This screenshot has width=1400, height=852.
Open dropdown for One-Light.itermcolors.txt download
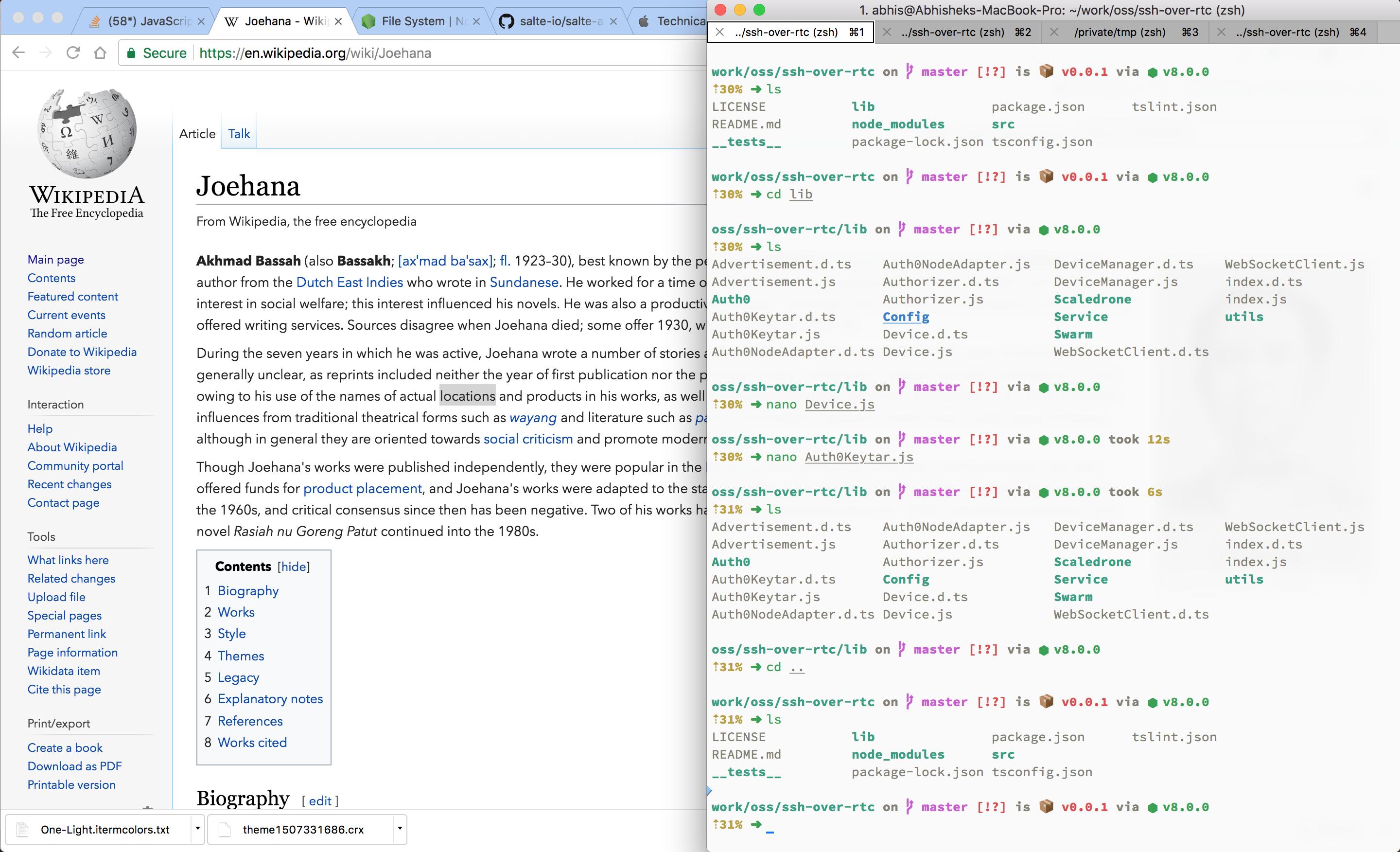click(x=197, y=828)
